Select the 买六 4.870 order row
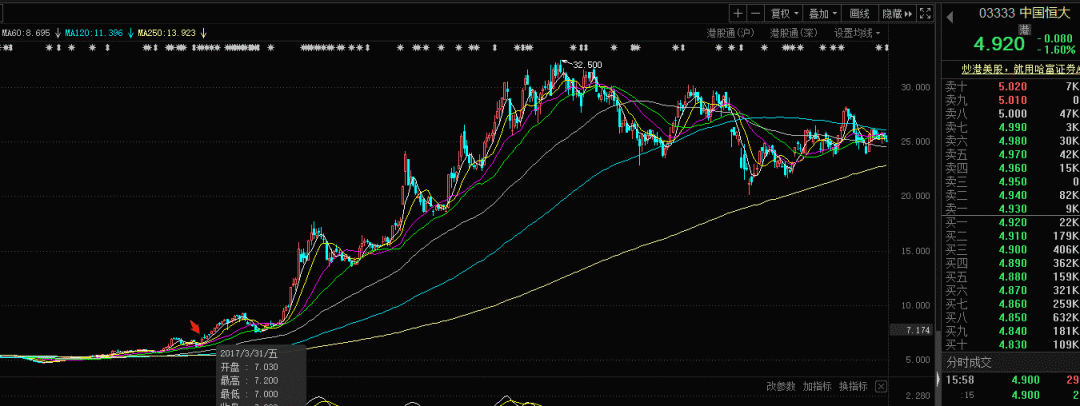Viewport: 1080px width, 406px height. tap(1011, 290)
